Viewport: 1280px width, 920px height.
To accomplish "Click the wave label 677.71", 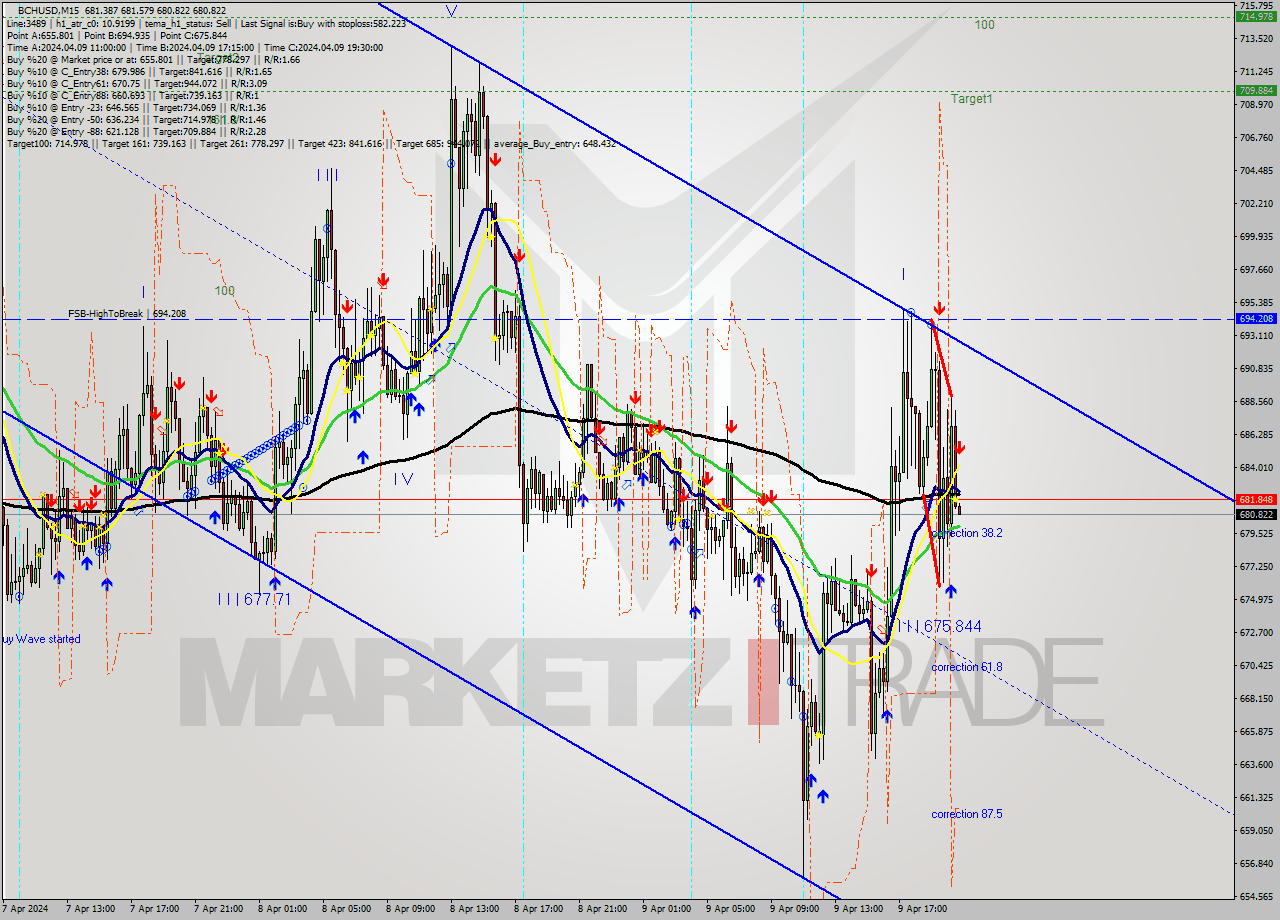I will tap(254, 599).
